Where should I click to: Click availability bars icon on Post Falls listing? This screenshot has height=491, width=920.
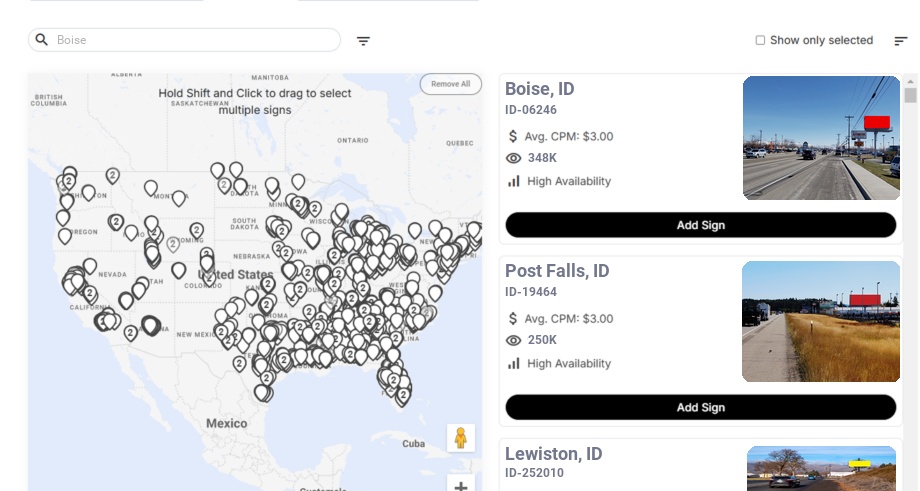(x=514, y=363)
